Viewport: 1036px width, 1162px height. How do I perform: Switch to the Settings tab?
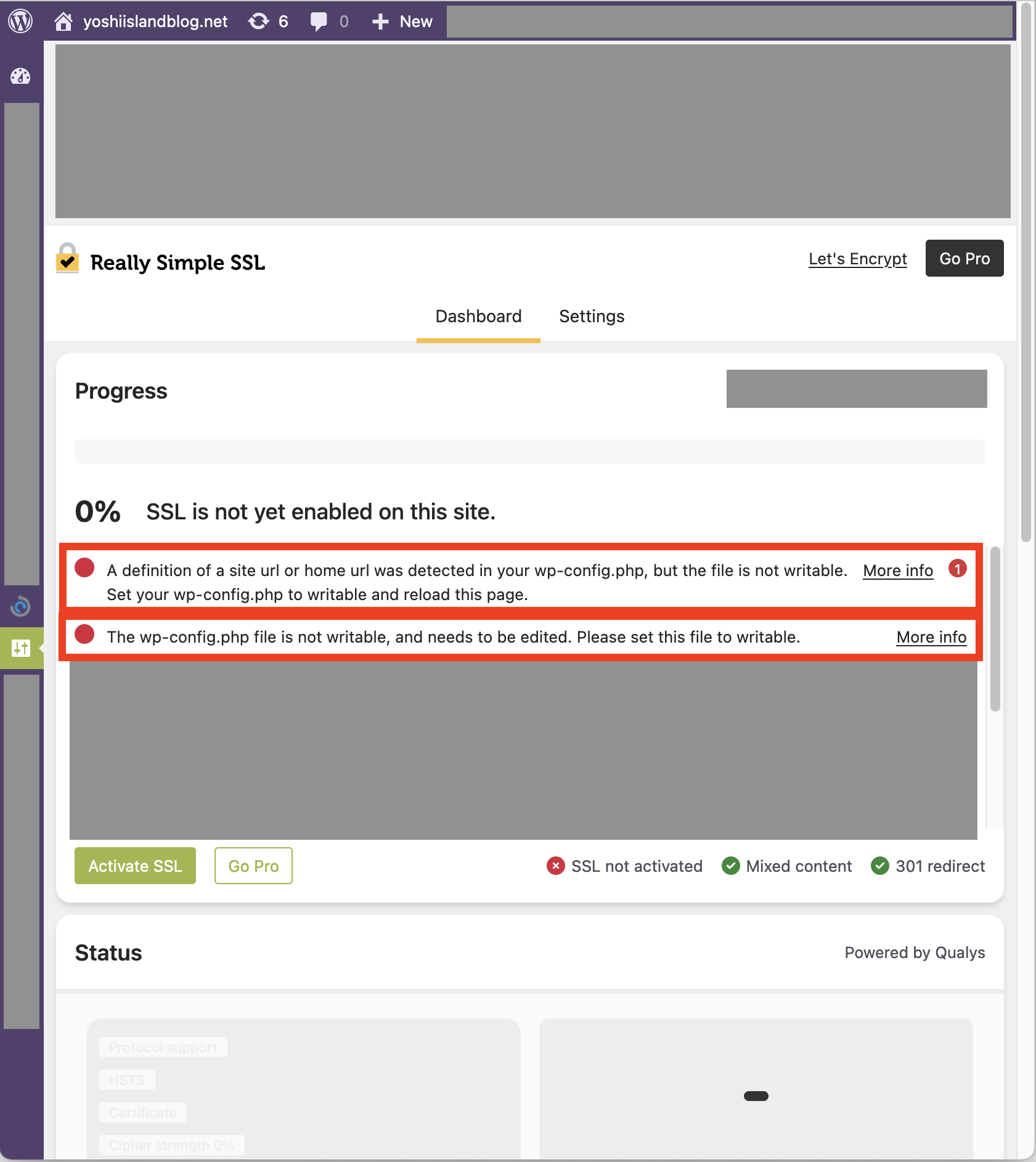(x=592, y=316)
